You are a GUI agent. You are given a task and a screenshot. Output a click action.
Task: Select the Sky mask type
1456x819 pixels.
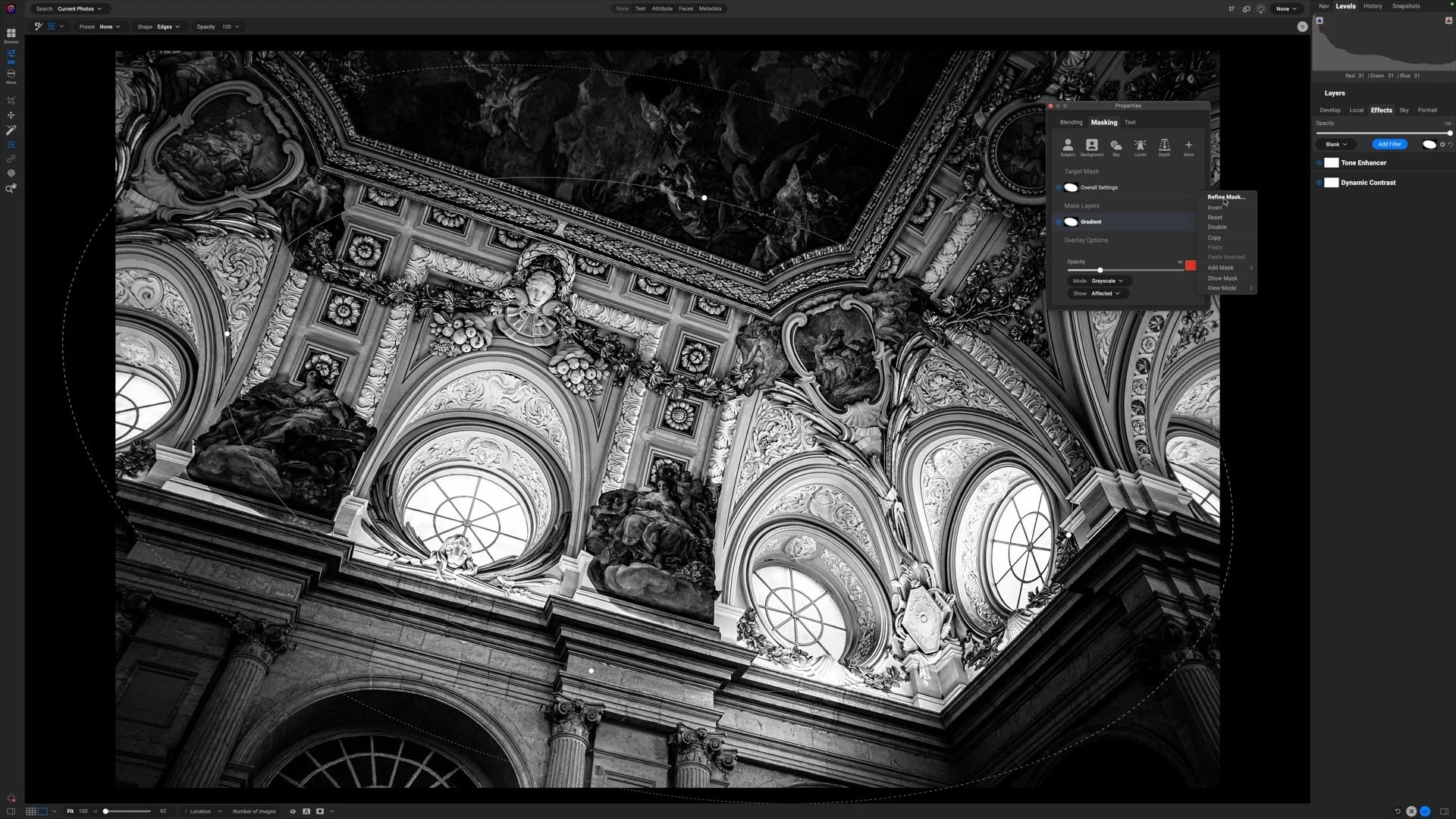pos(1116,147)
